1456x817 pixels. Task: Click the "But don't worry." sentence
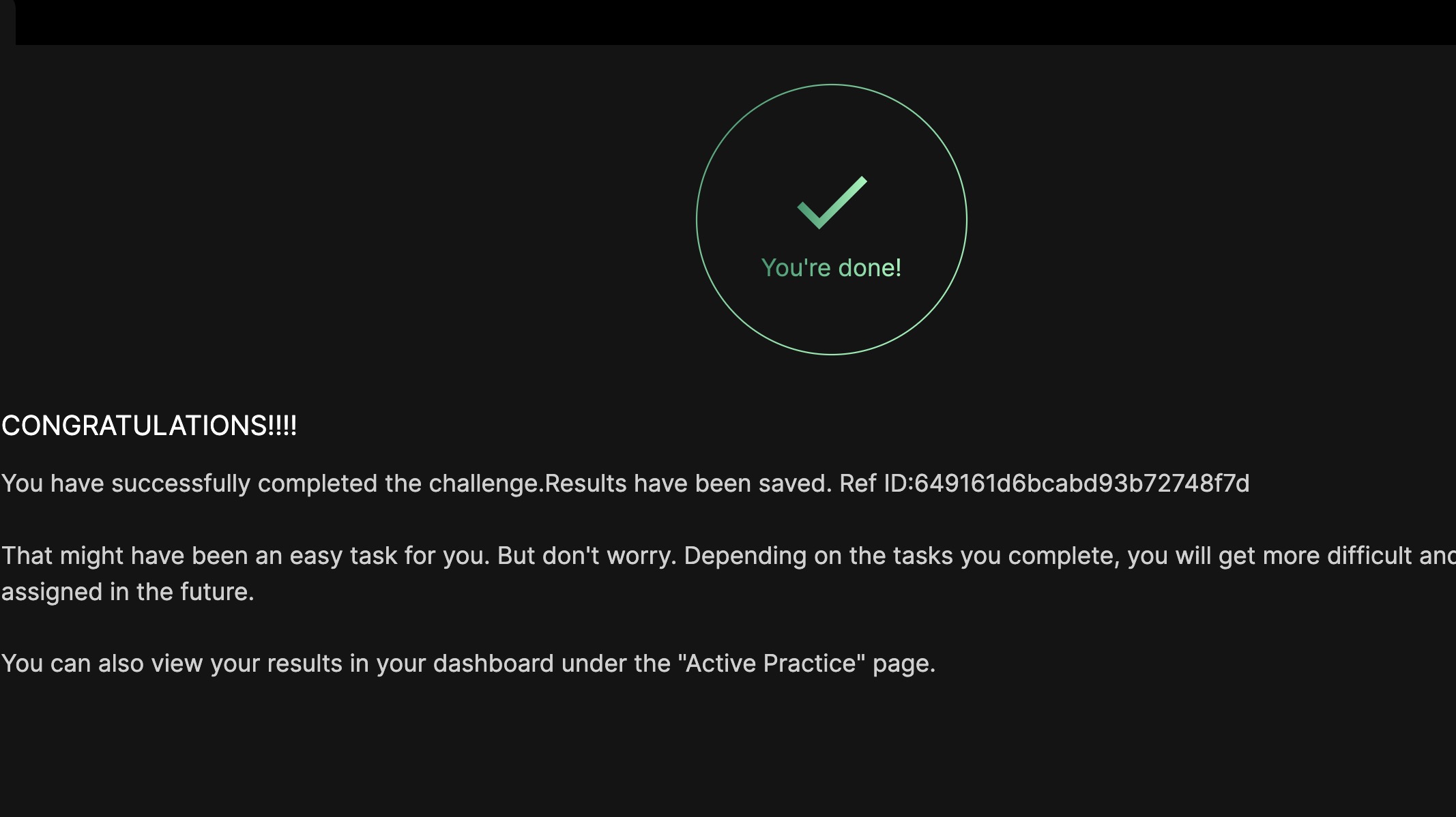tap(587, 556)
